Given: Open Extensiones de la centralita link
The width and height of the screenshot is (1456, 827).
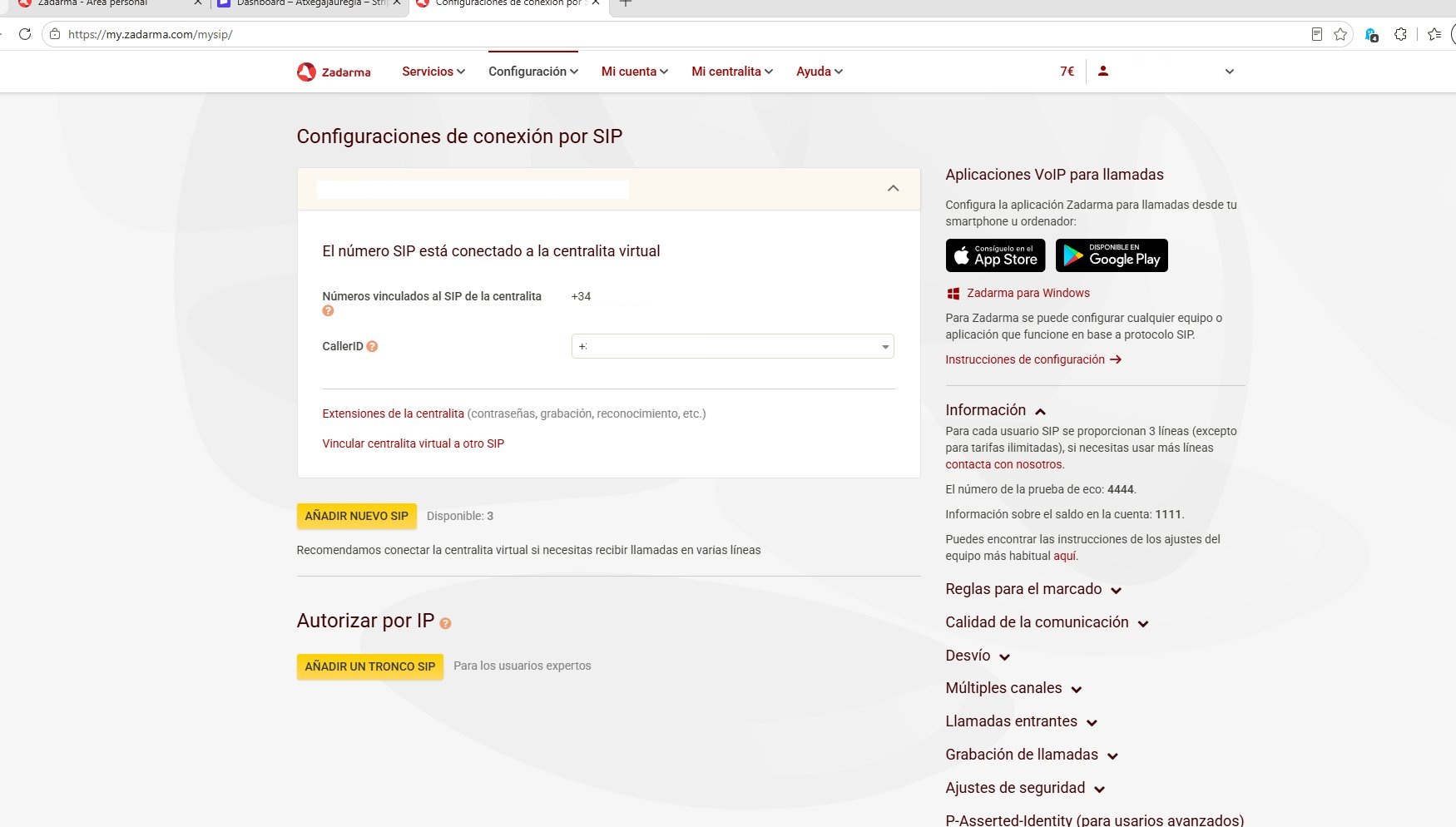Looking at the screenshot, I should click(x=393, y=413).
